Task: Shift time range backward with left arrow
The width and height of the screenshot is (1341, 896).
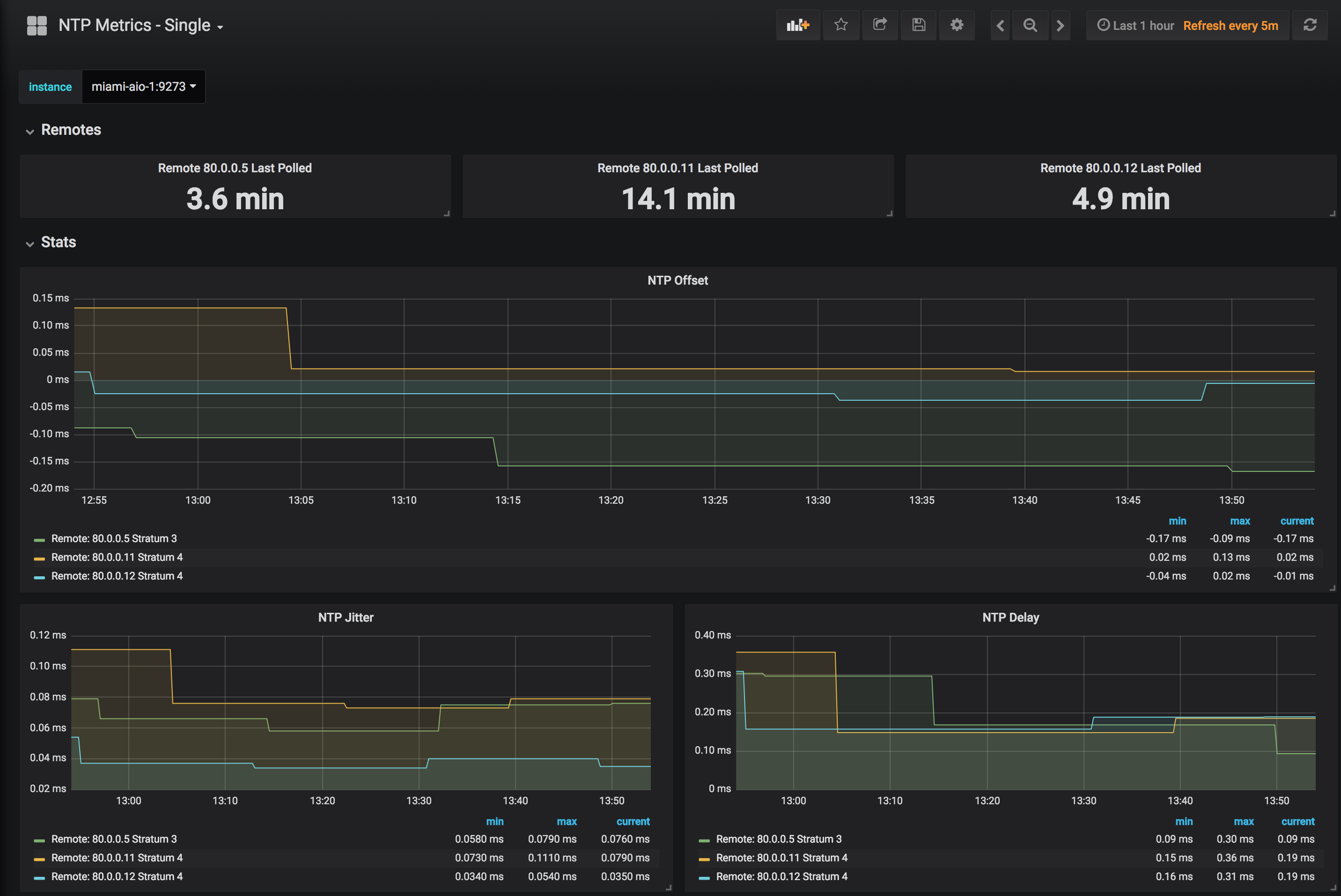Action: (x=1000, y=26)
